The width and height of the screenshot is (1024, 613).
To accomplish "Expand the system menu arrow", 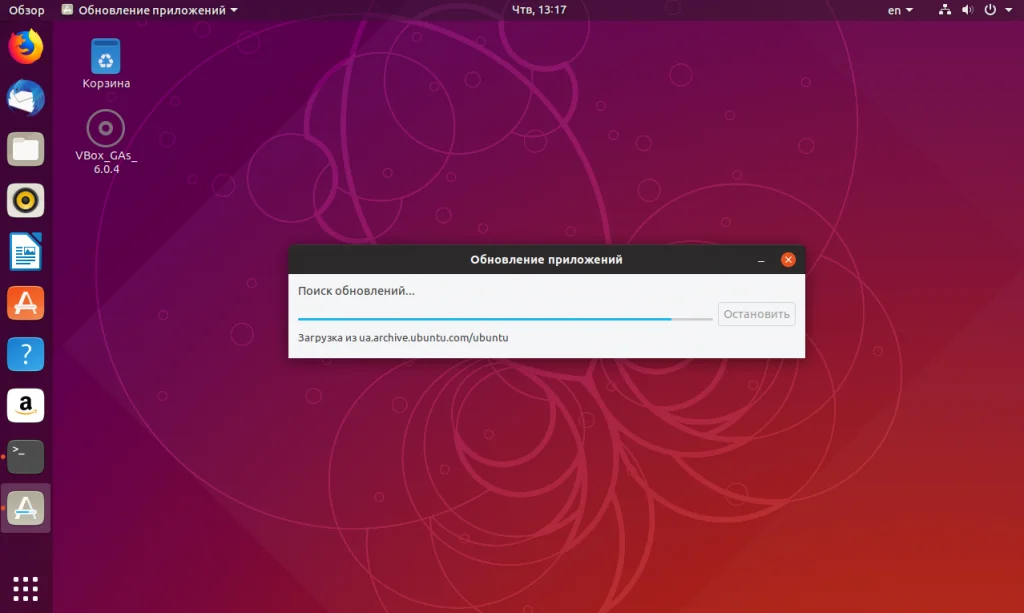I will (1008, 10).
